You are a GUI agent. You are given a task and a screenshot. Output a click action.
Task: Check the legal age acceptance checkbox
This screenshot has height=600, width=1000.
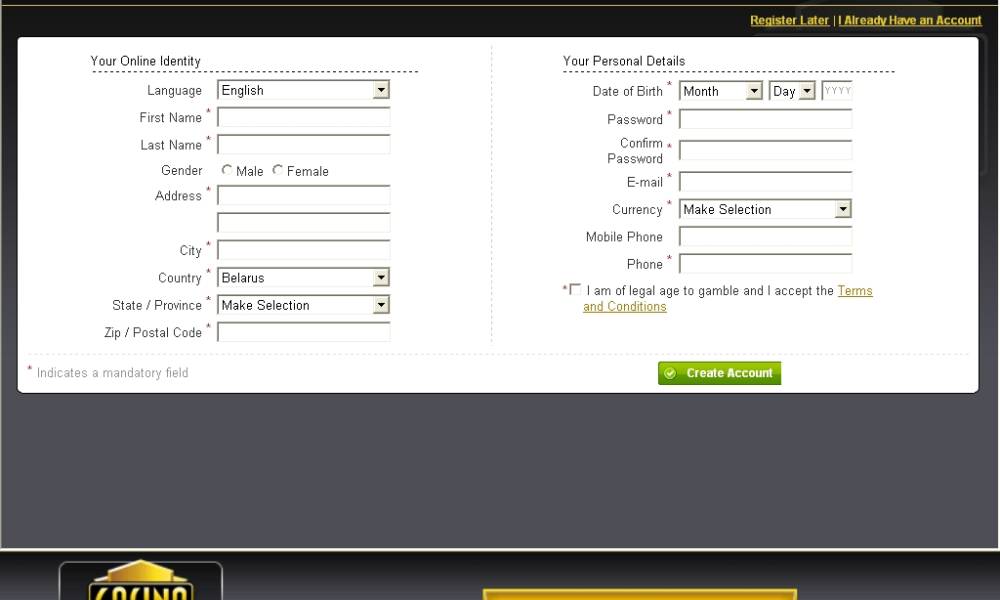point(574,290)
